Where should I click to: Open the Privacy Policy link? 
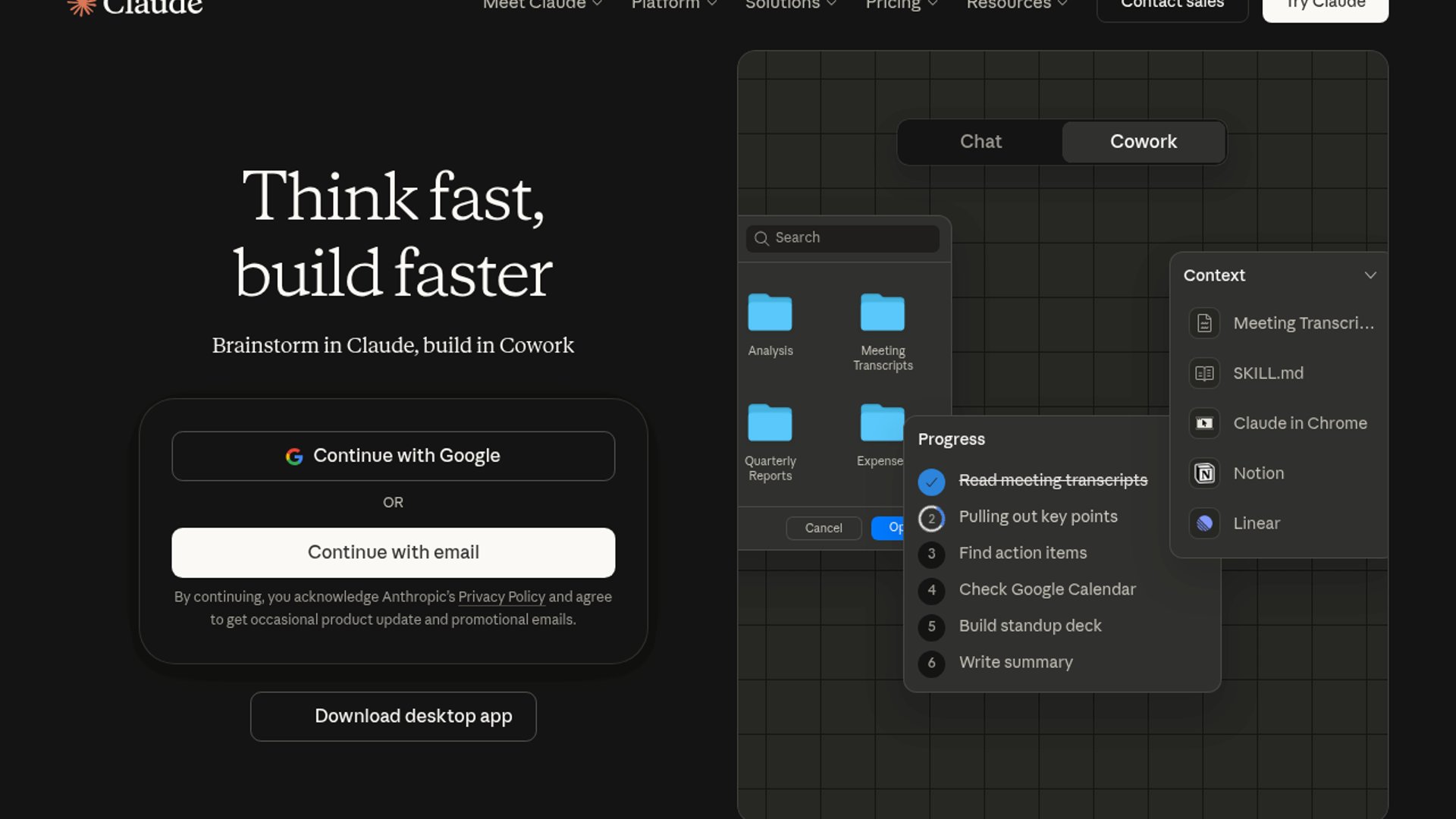pyautogui.click(x=501, y=597)
